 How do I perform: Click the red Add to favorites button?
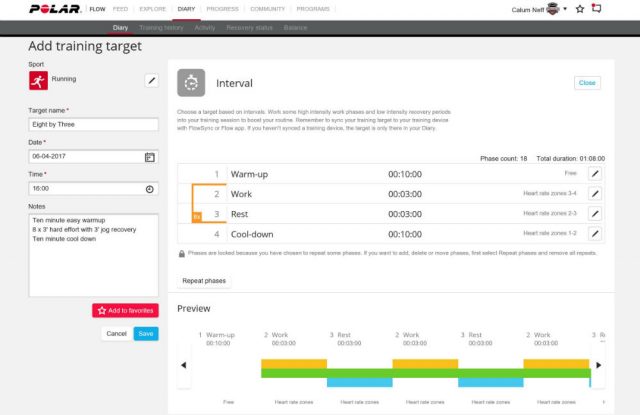pos(125,311)
